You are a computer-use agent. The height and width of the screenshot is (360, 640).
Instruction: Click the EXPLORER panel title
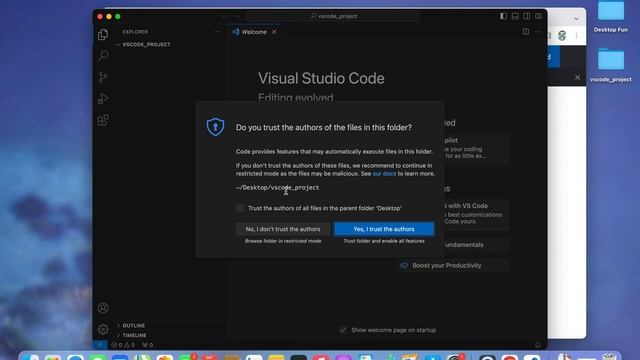(x=135, y=32)
